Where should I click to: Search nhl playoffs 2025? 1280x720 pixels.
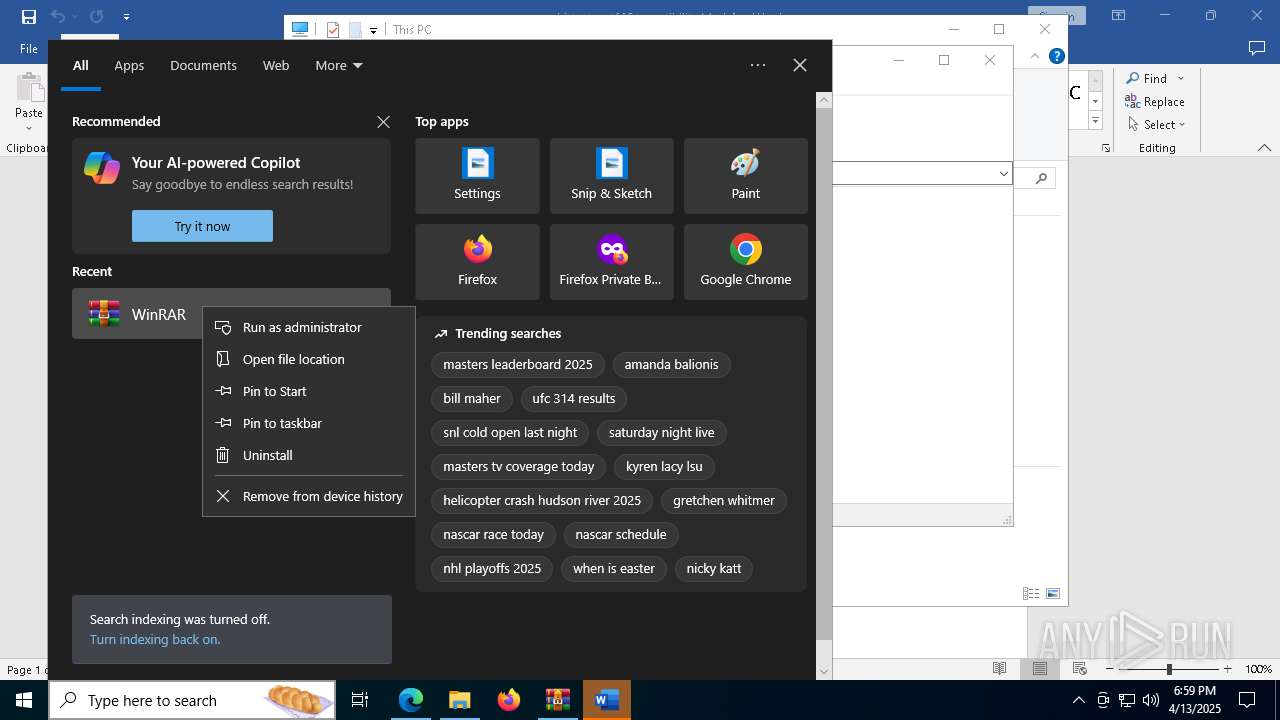(492, 569)
